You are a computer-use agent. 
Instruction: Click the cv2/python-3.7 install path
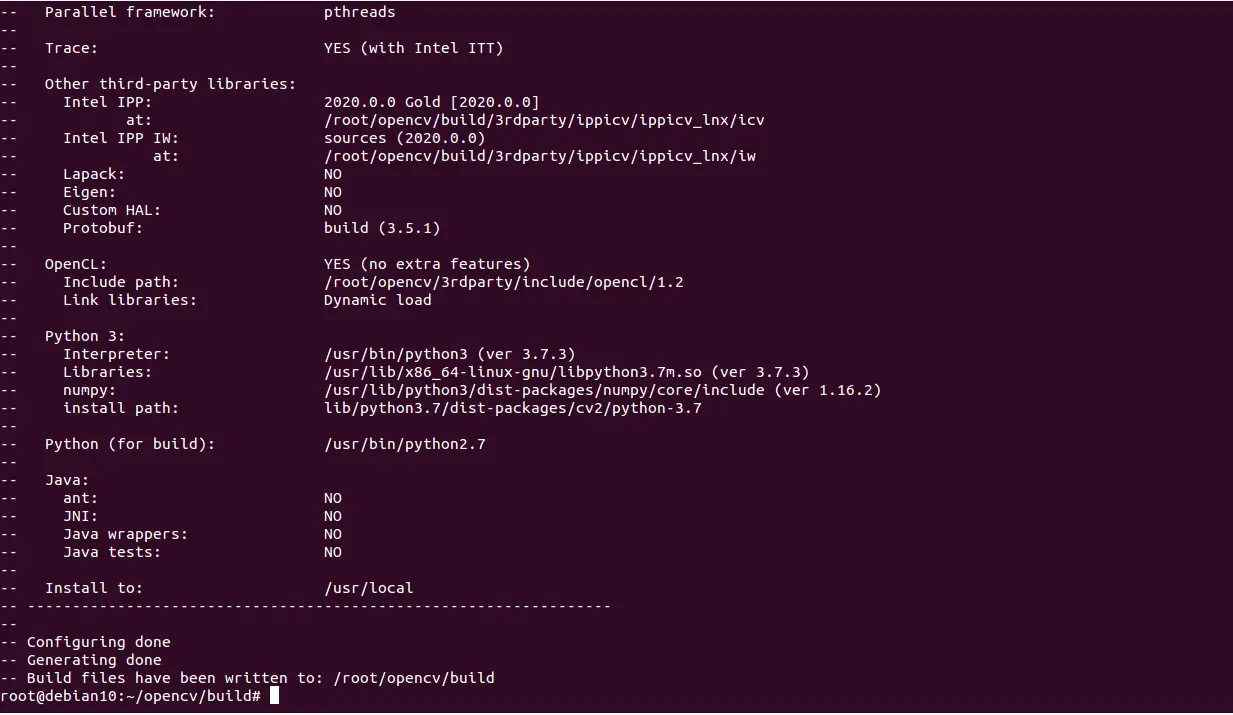[x=513, y=407]
